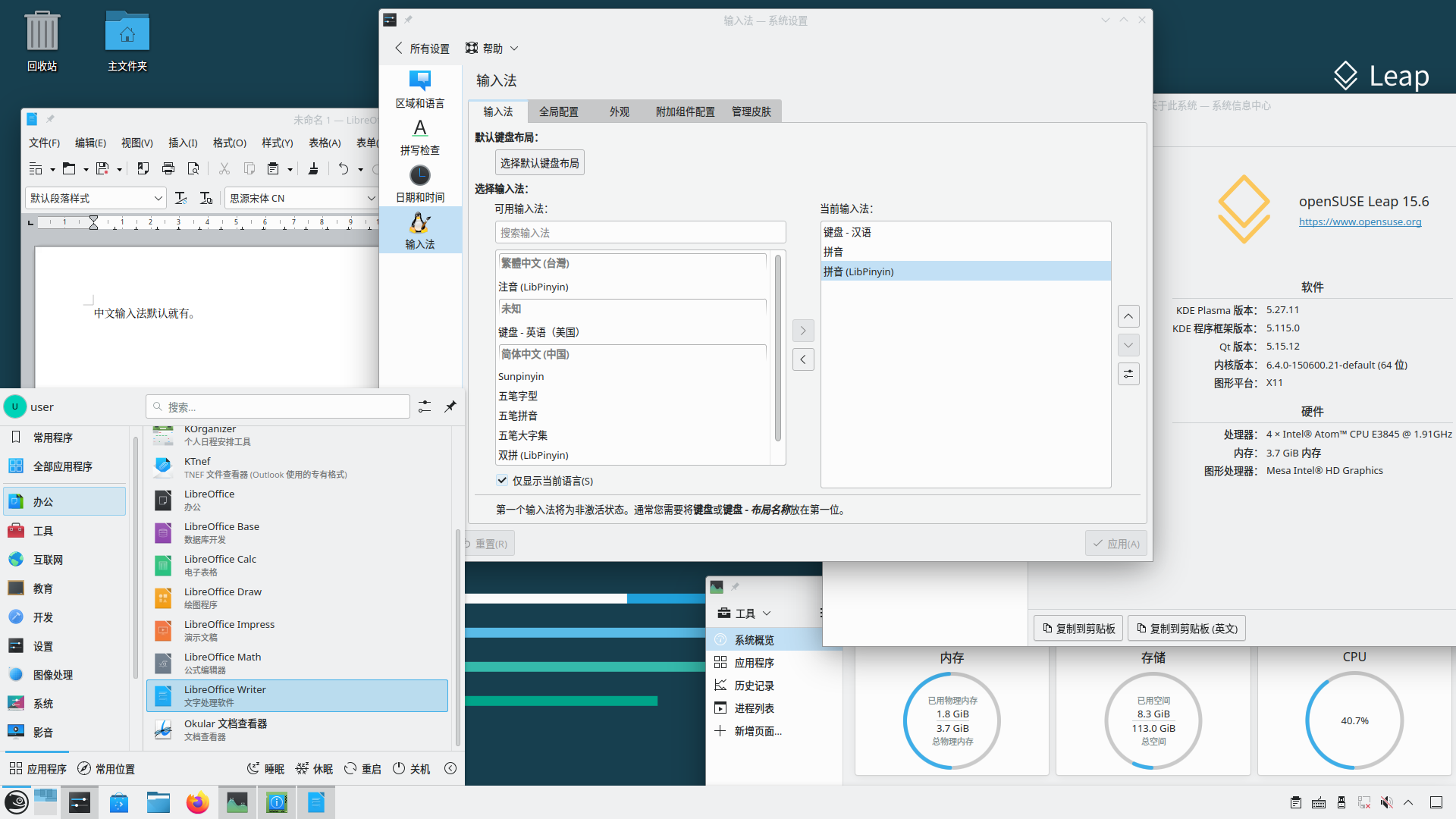Image resolution: width=1456 pixels, height=819 pixels.
Task: Launch Firefox from the taskbar
Action: click(x=197, y=802)
